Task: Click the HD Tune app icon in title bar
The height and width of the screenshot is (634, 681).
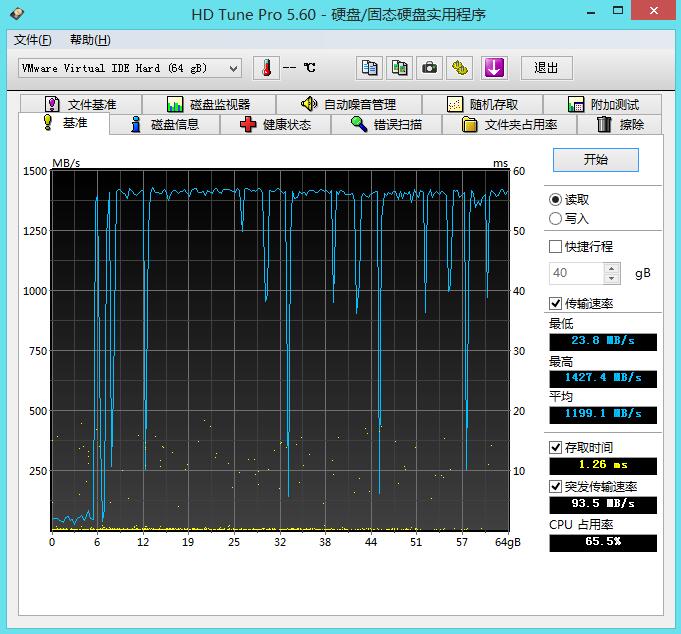Action: 17,14
